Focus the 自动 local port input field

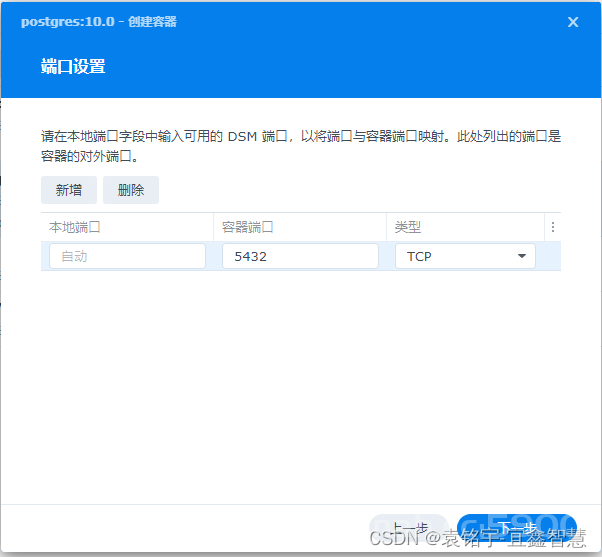127,256
